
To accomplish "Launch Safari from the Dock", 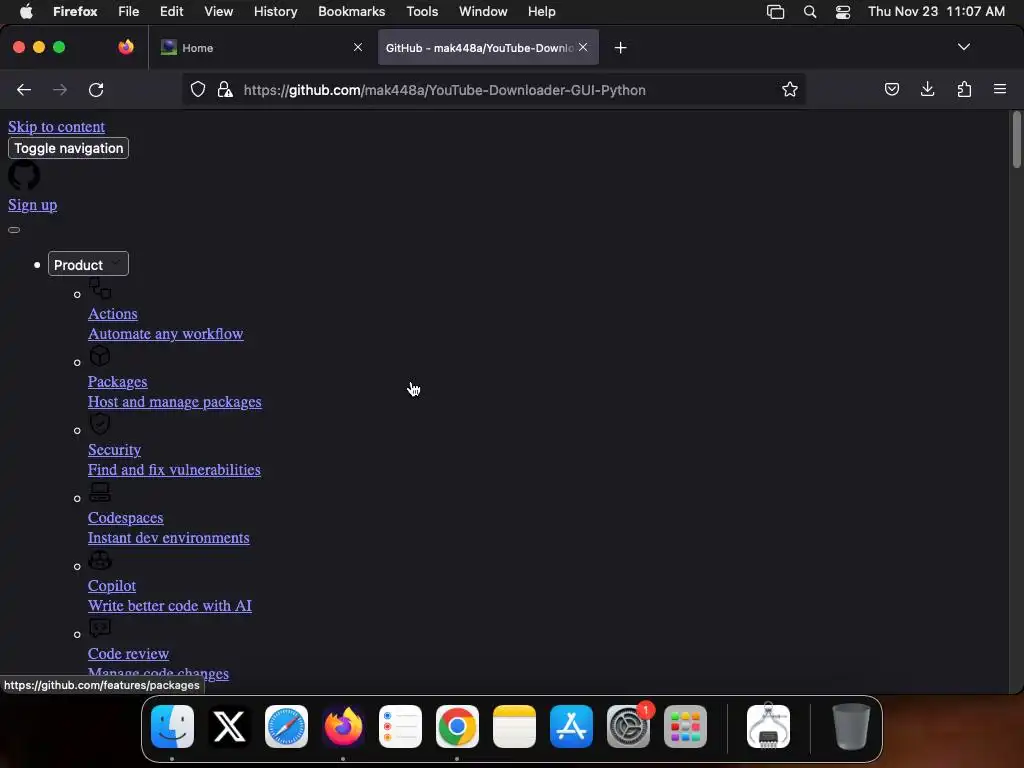I will (x=286, y=726).
